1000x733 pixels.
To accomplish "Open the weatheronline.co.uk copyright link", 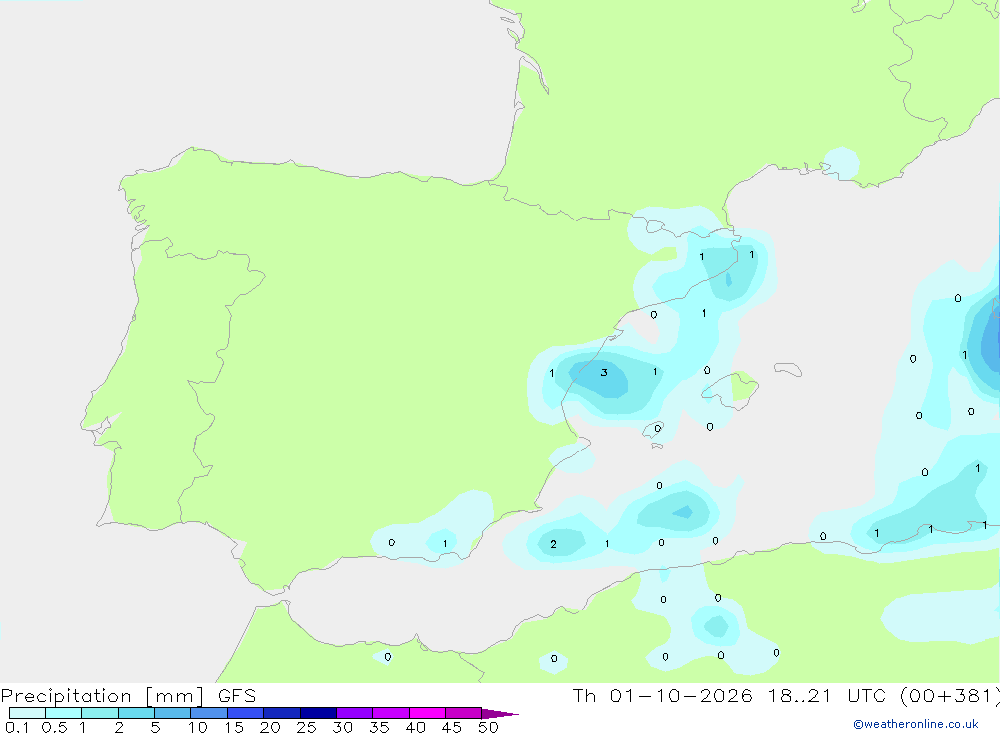I will [916, 724].
